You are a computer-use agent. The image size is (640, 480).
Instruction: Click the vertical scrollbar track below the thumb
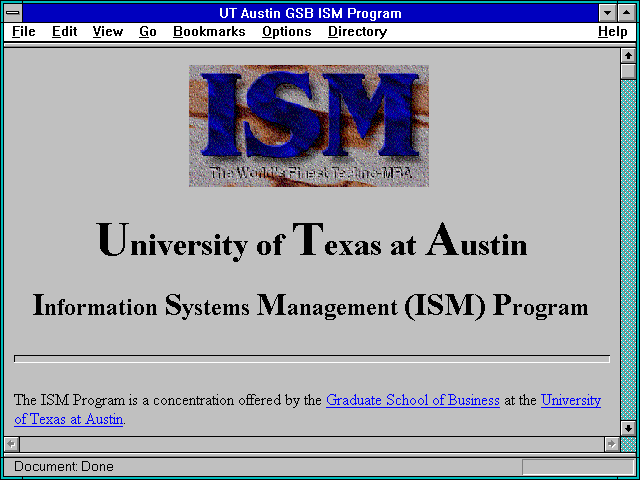(x=628, y=250)
